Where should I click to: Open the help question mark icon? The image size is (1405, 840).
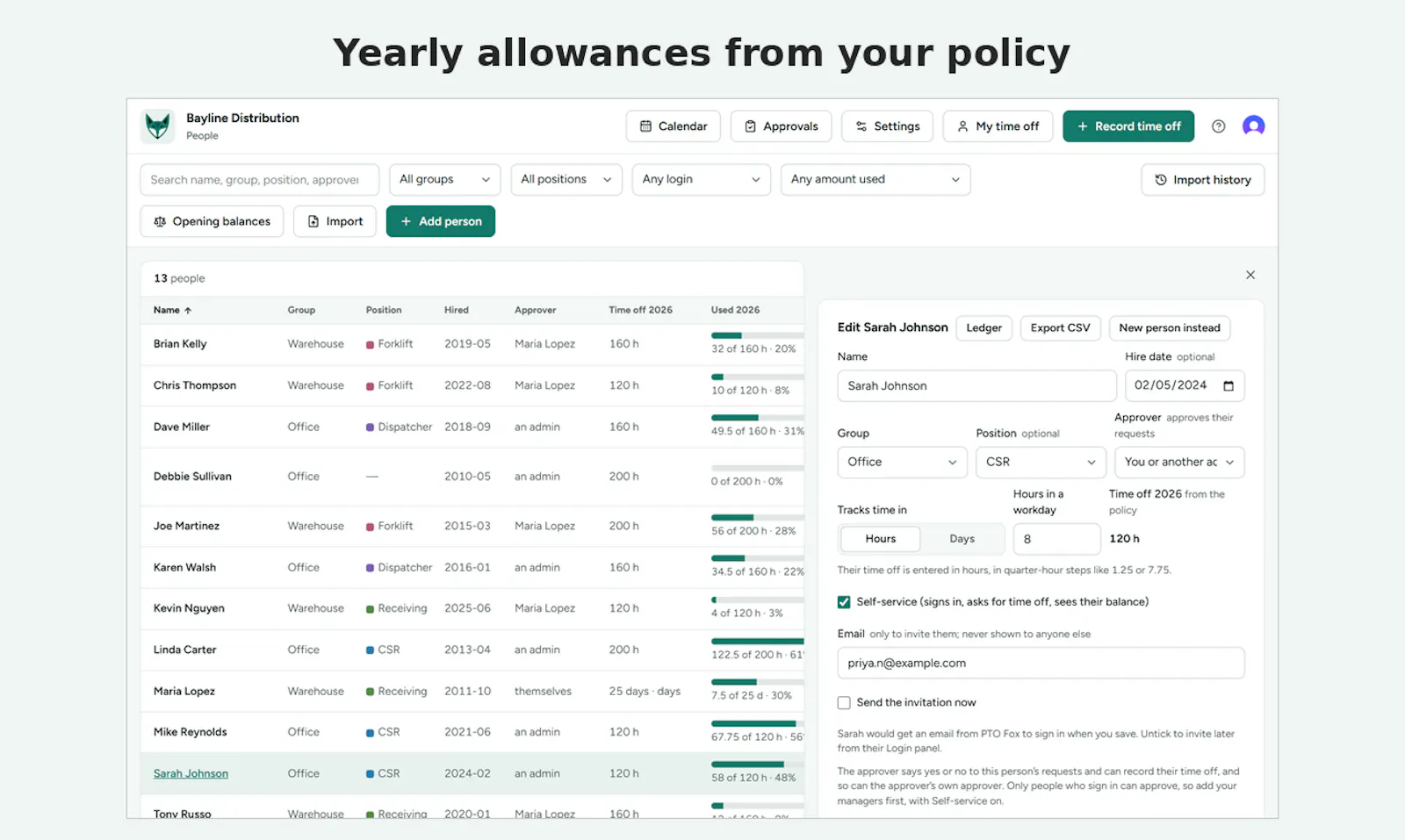pos(1218,126)
